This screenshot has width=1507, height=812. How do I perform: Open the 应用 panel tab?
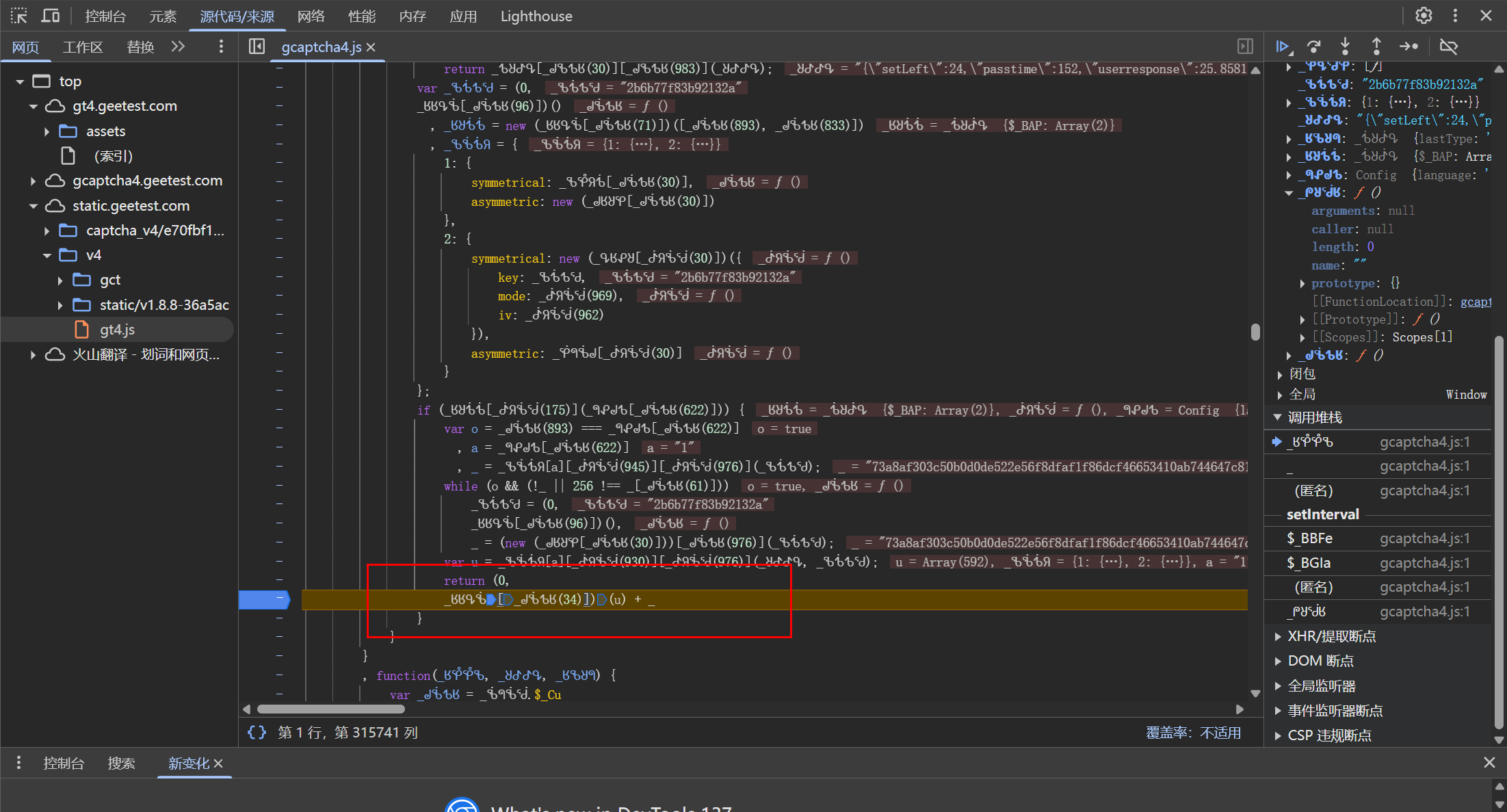tap(463, 16)
